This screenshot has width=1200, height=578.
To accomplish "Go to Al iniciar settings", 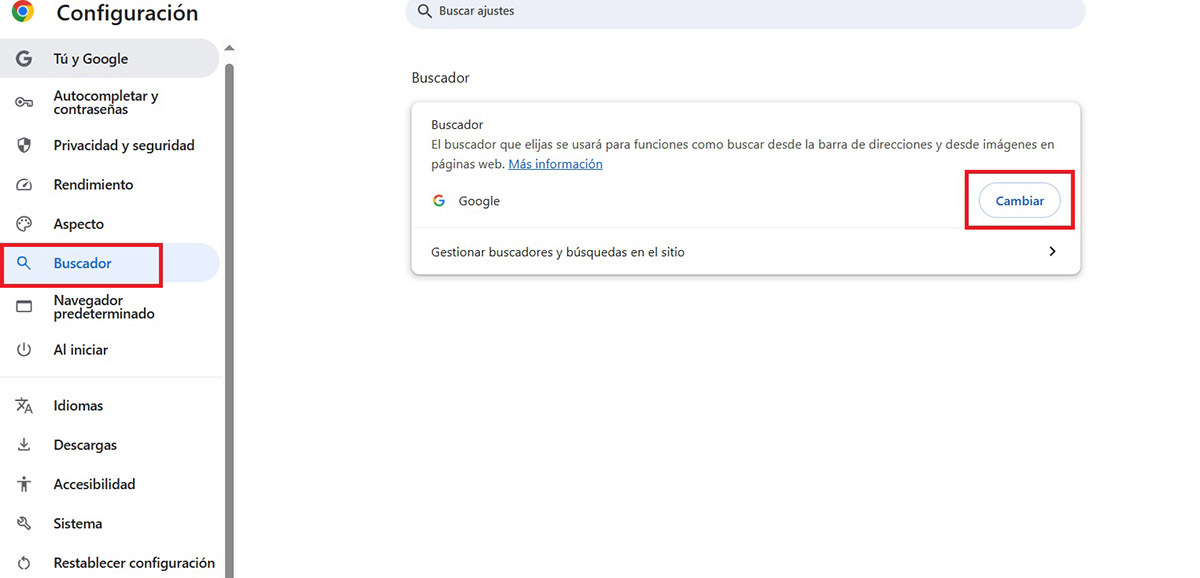I will click(x=110, y=350).
